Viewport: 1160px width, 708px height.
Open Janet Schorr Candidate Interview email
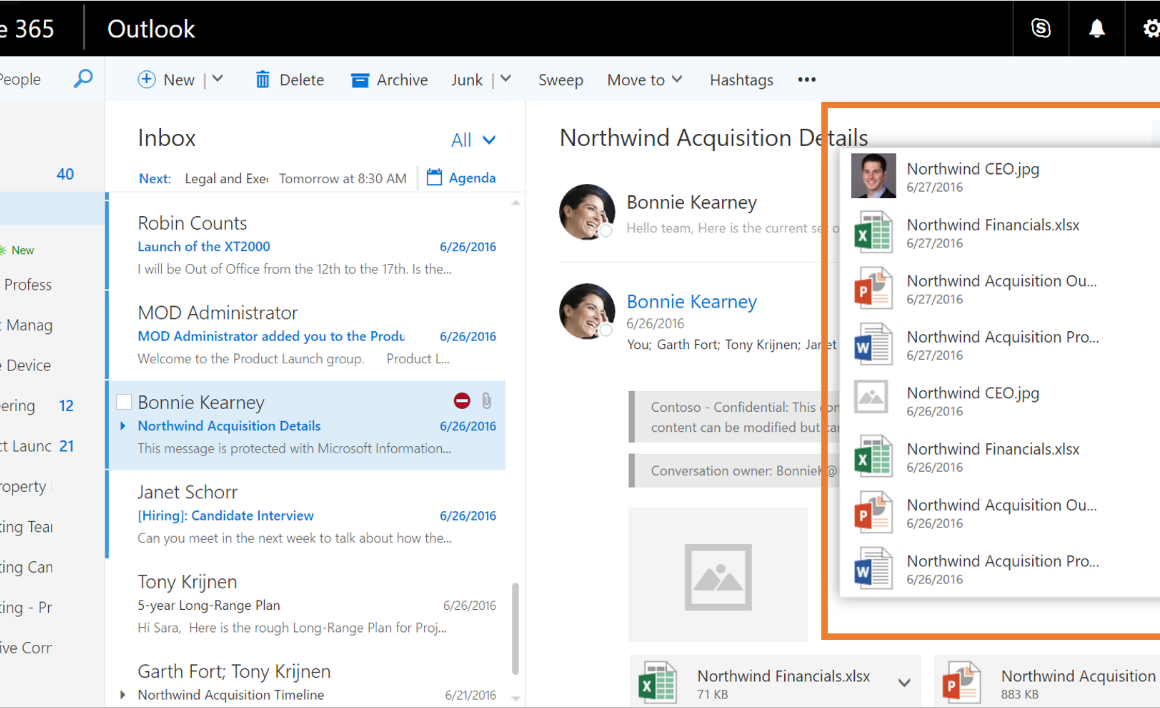pyautogui.click(x=306, y=515)
